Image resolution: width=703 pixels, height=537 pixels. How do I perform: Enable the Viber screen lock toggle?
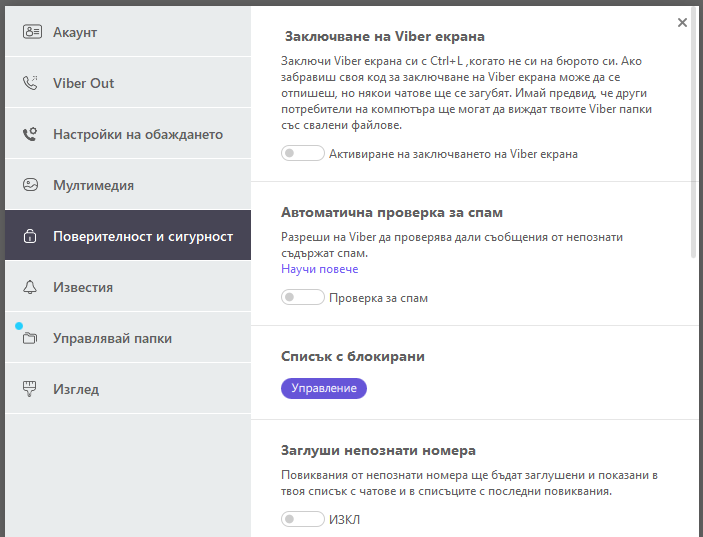303,154
